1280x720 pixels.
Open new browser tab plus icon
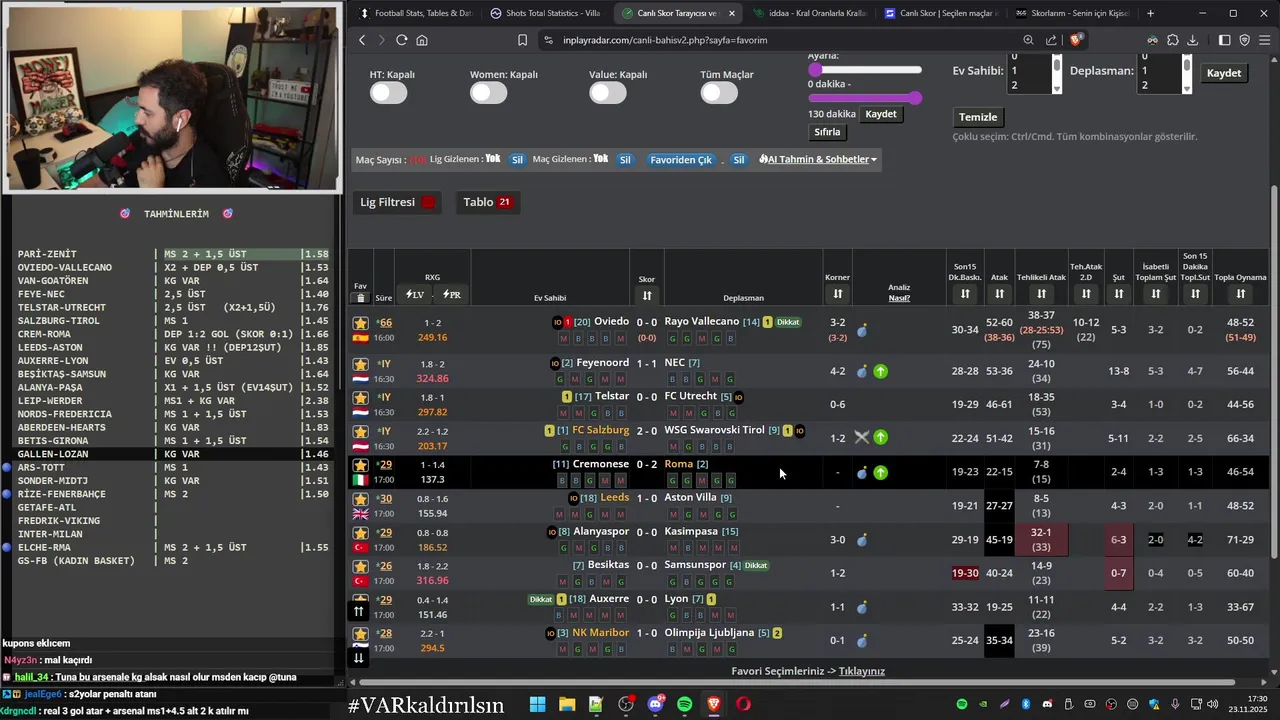coord(1150,13)
